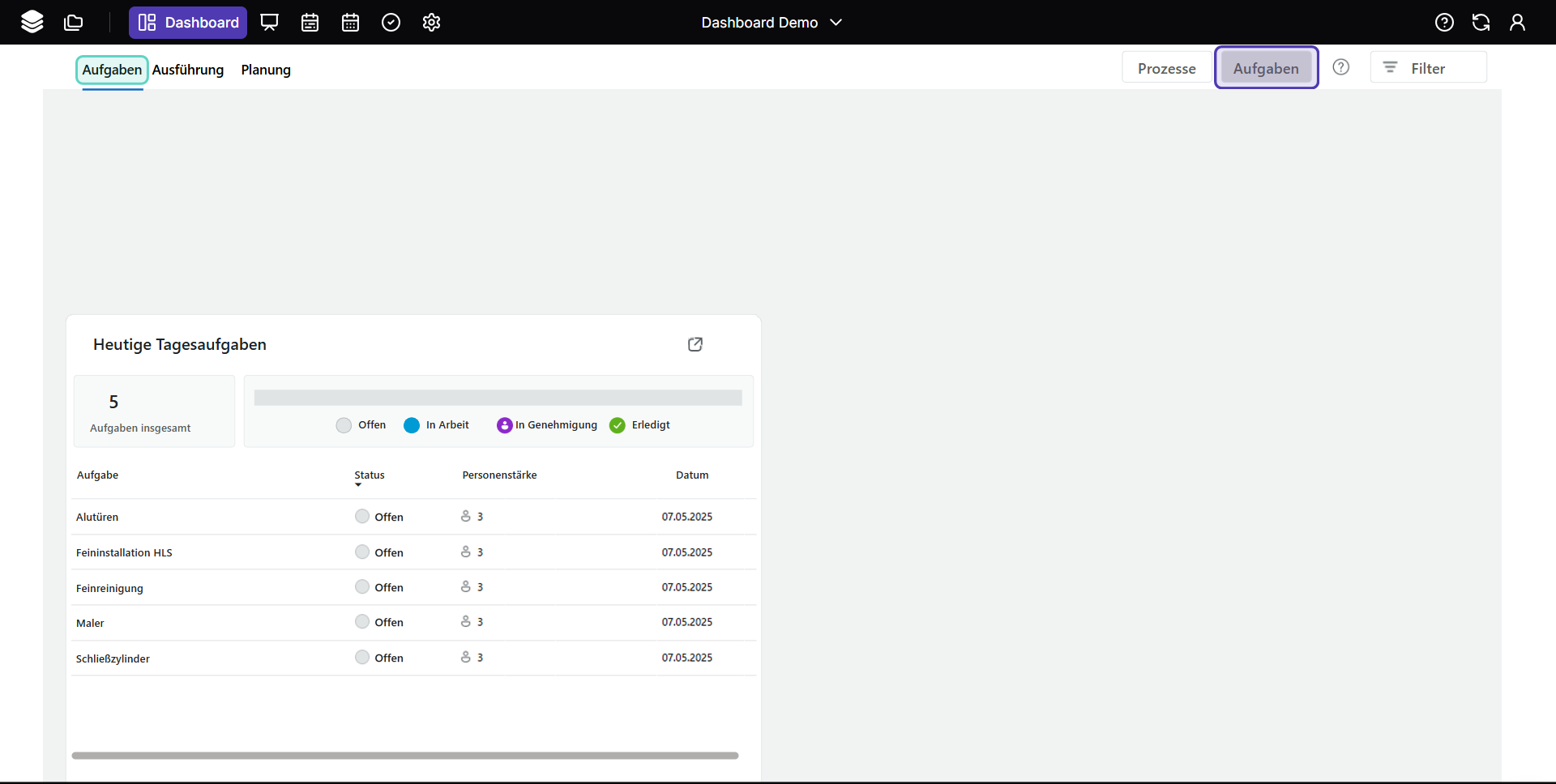Open the user profile icon

tap(1517, 22)
